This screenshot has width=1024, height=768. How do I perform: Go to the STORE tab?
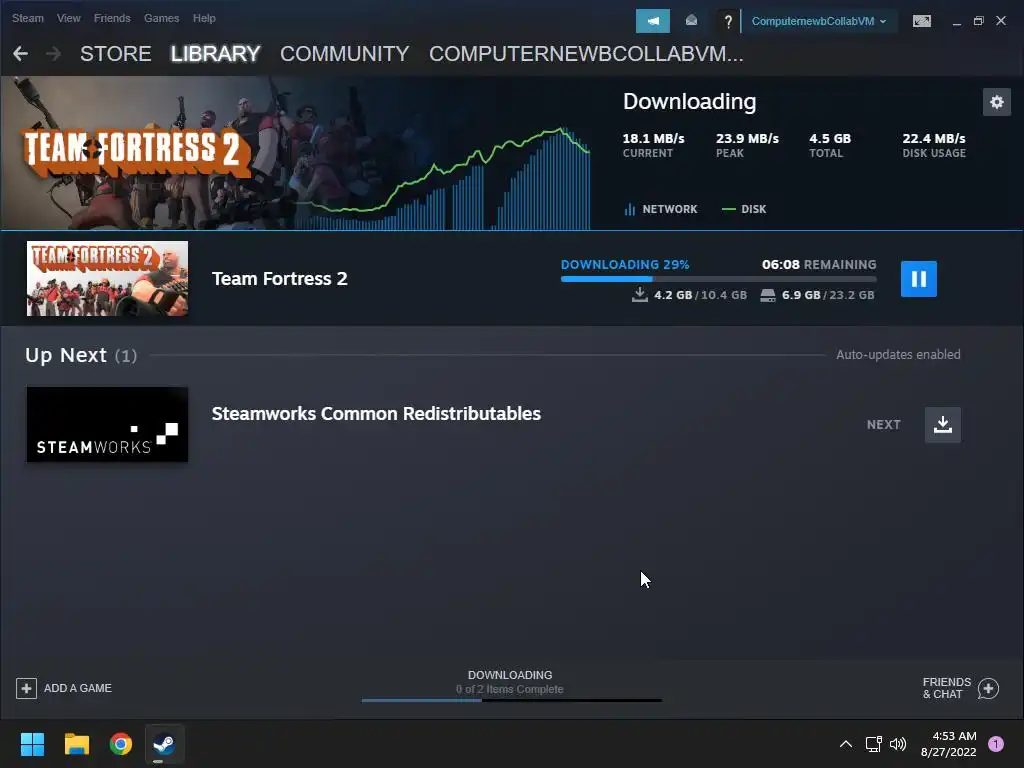click(116, 54)
